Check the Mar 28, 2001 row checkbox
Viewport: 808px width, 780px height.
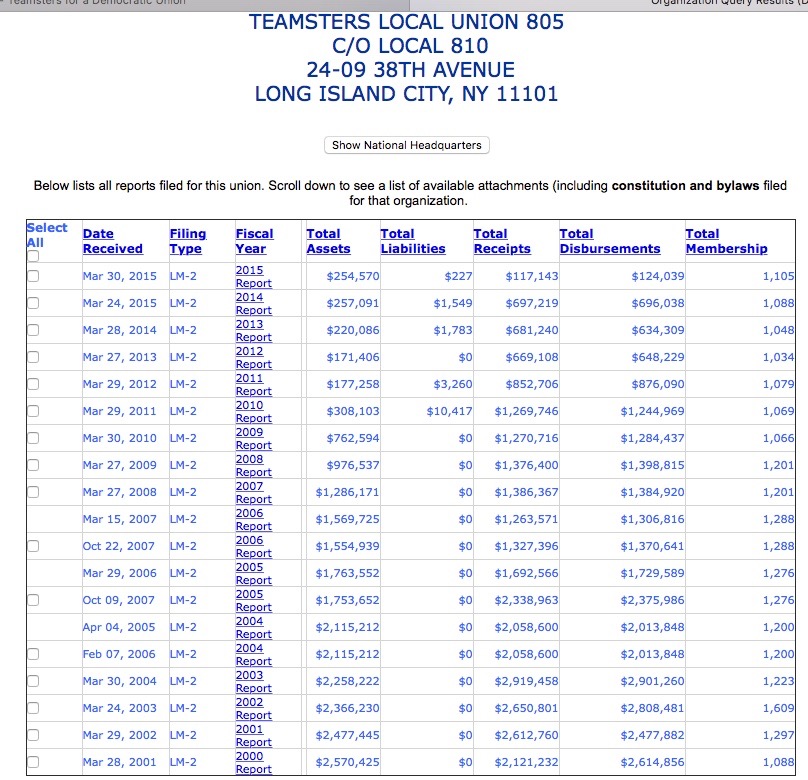(x=33, y=762)
